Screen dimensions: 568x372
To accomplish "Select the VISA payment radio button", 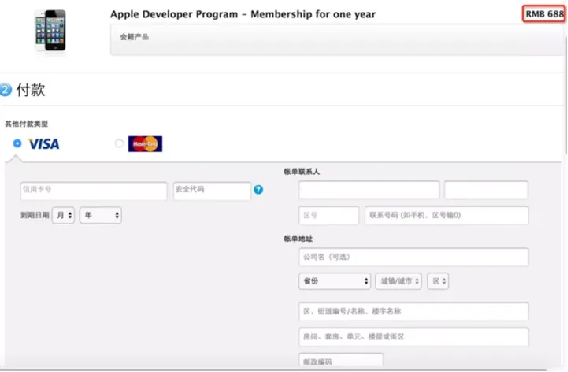I will coord(17,143).
